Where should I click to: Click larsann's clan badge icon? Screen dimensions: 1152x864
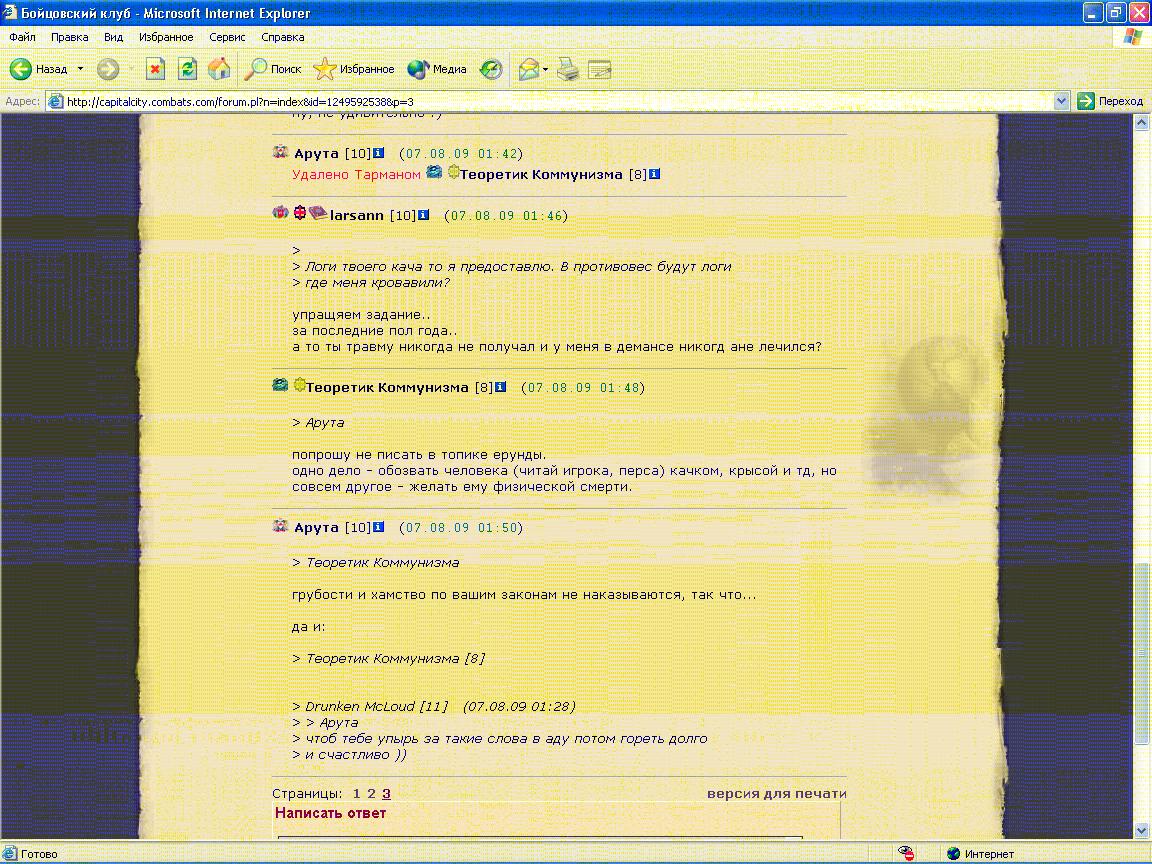click(x=300, y=213)
